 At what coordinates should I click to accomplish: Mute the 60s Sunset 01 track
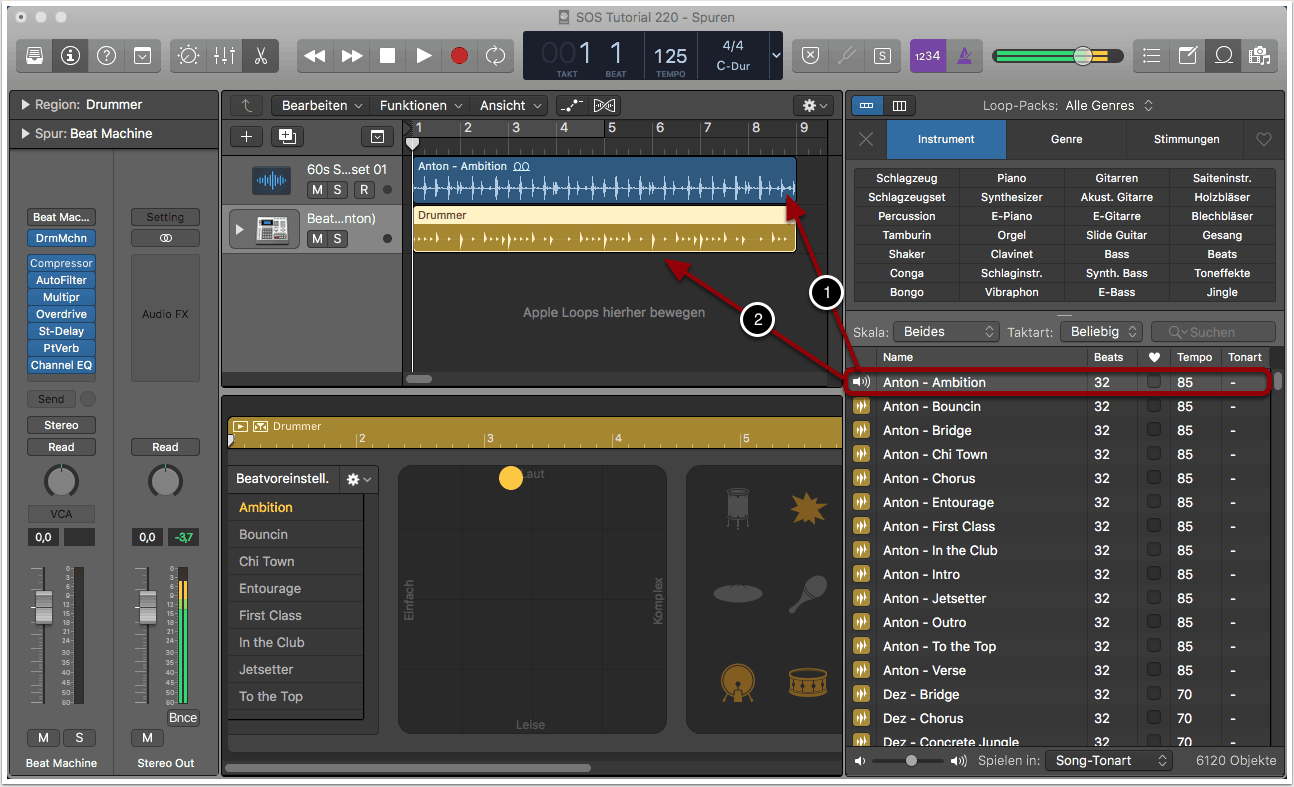click(x=317, y=190)
